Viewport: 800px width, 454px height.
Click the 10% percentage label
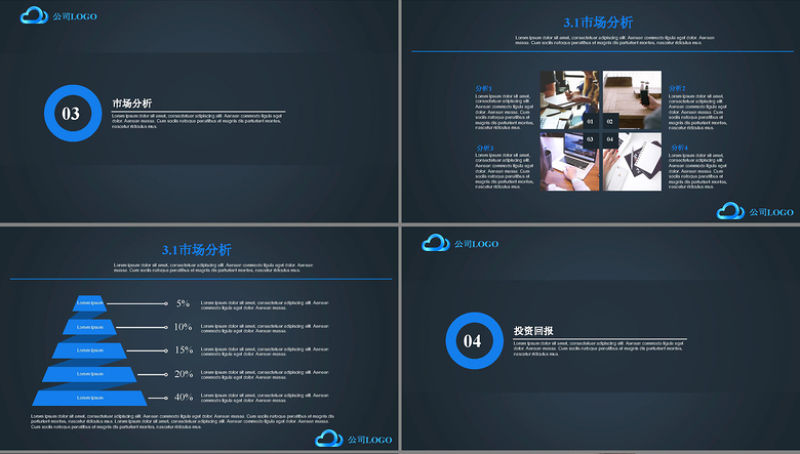tap(183, 327)
